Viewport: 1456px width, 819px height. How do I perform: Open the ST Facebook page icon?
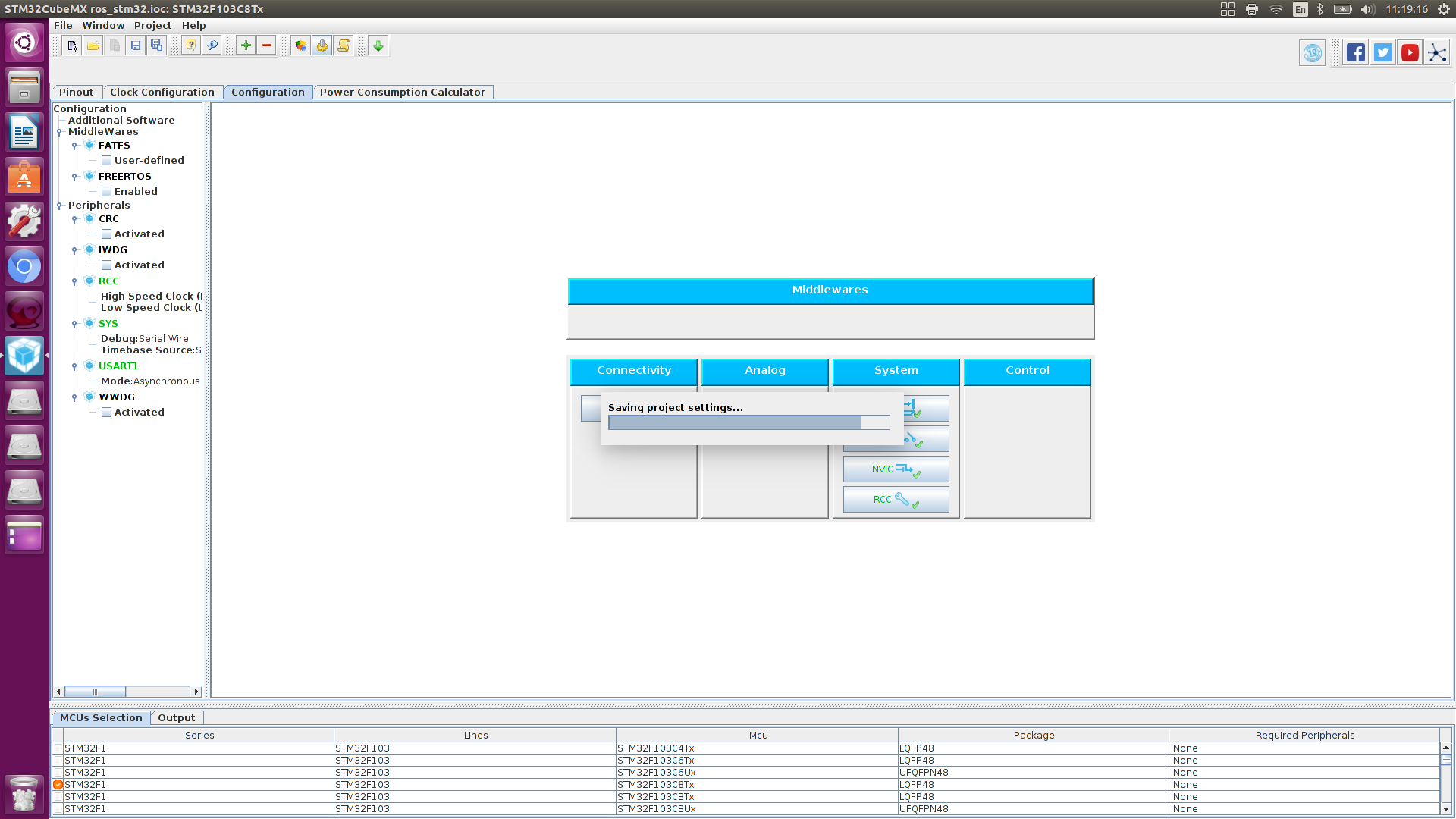point(1356,53)
